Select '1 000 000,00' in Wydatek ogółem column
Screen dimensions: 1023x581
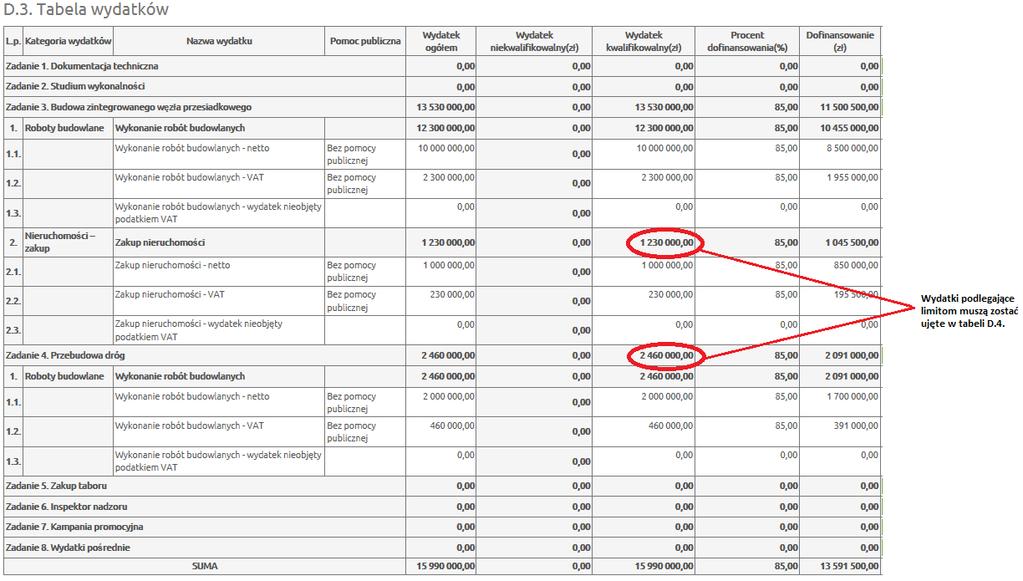[x=449, y=265]
